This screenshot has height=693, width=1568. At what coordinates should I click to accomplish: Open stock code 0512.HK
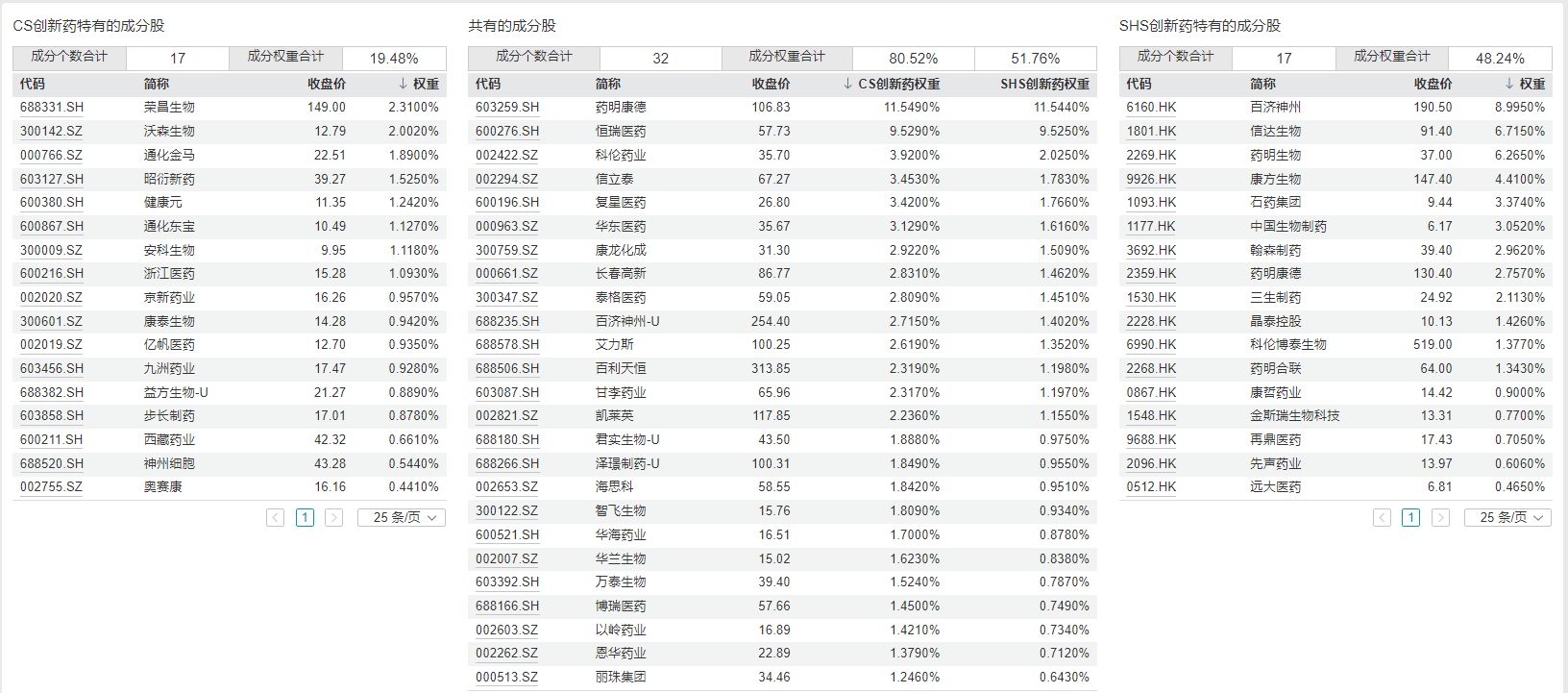click(x=1151, y=487)
